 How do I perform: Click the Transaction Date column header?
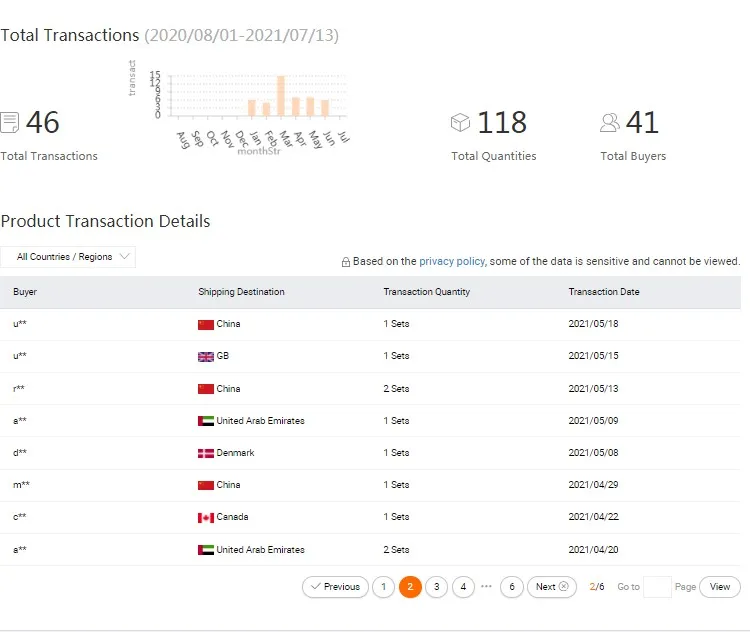604,292
